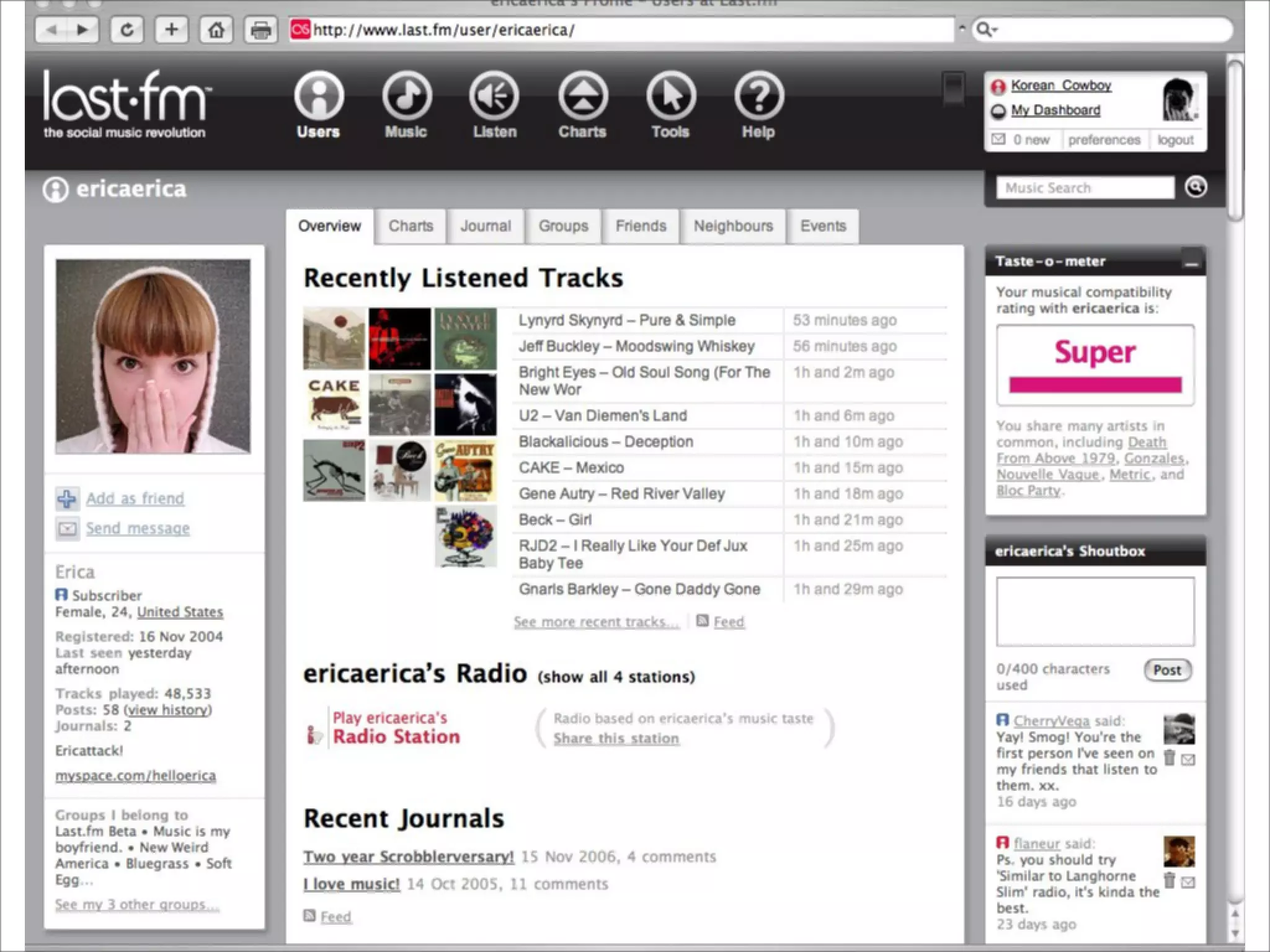
Task: Switch to the Neighbours tab
Action: (x=734, y=226)
